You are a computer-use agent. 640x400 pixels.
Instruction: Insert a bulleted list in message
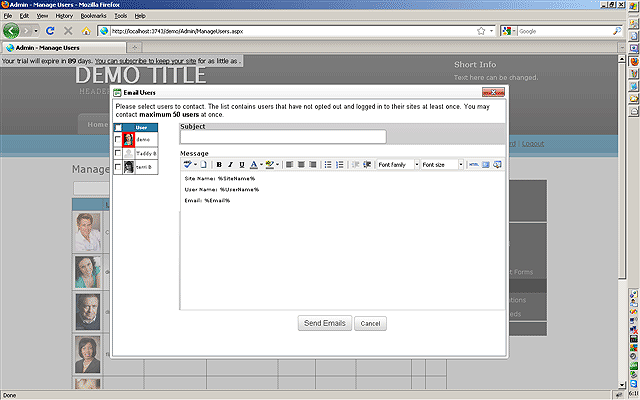(x=328, y=164)
